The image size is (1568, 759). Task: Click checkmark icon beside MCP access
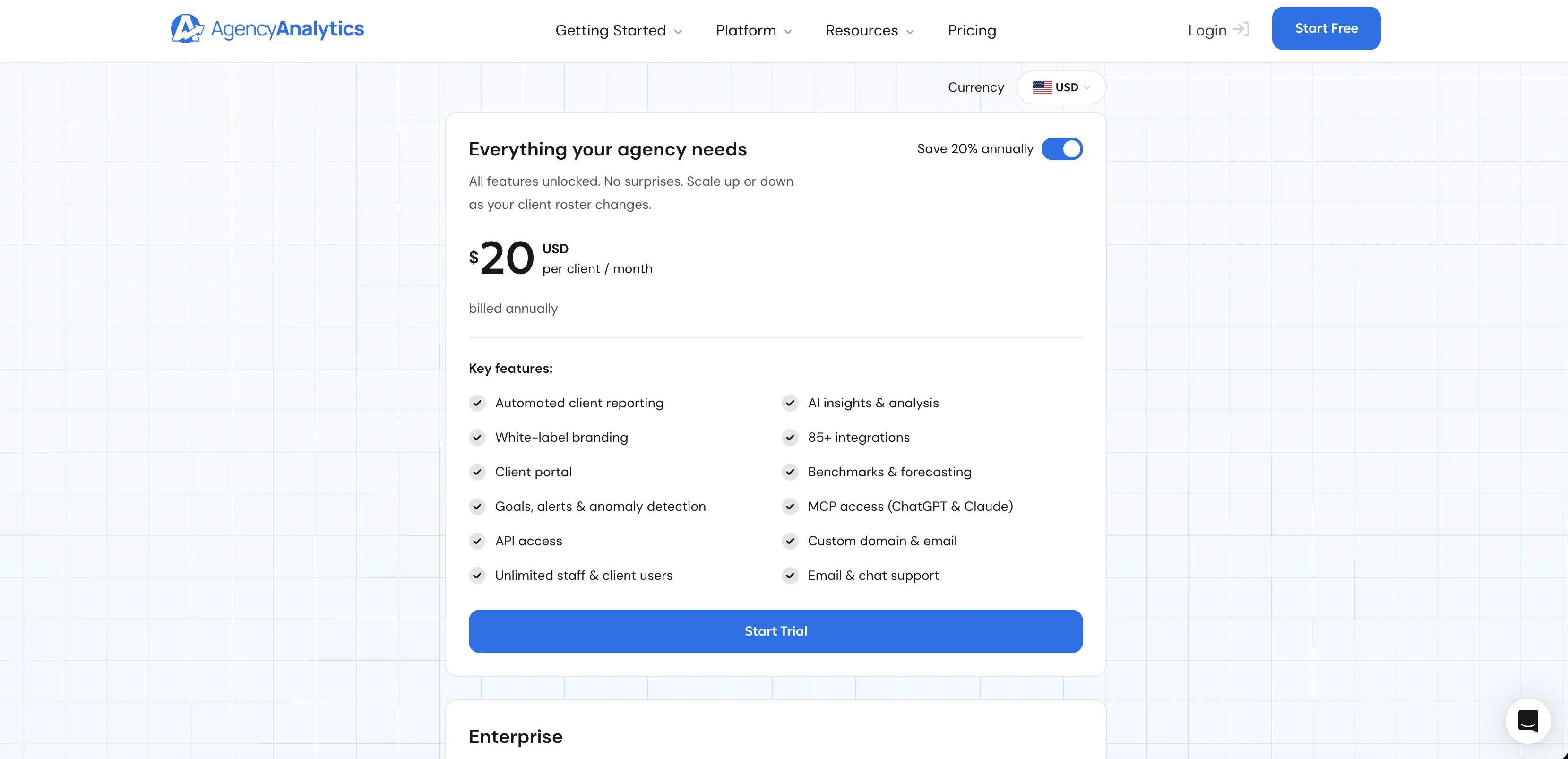click(x=790, y=507)
